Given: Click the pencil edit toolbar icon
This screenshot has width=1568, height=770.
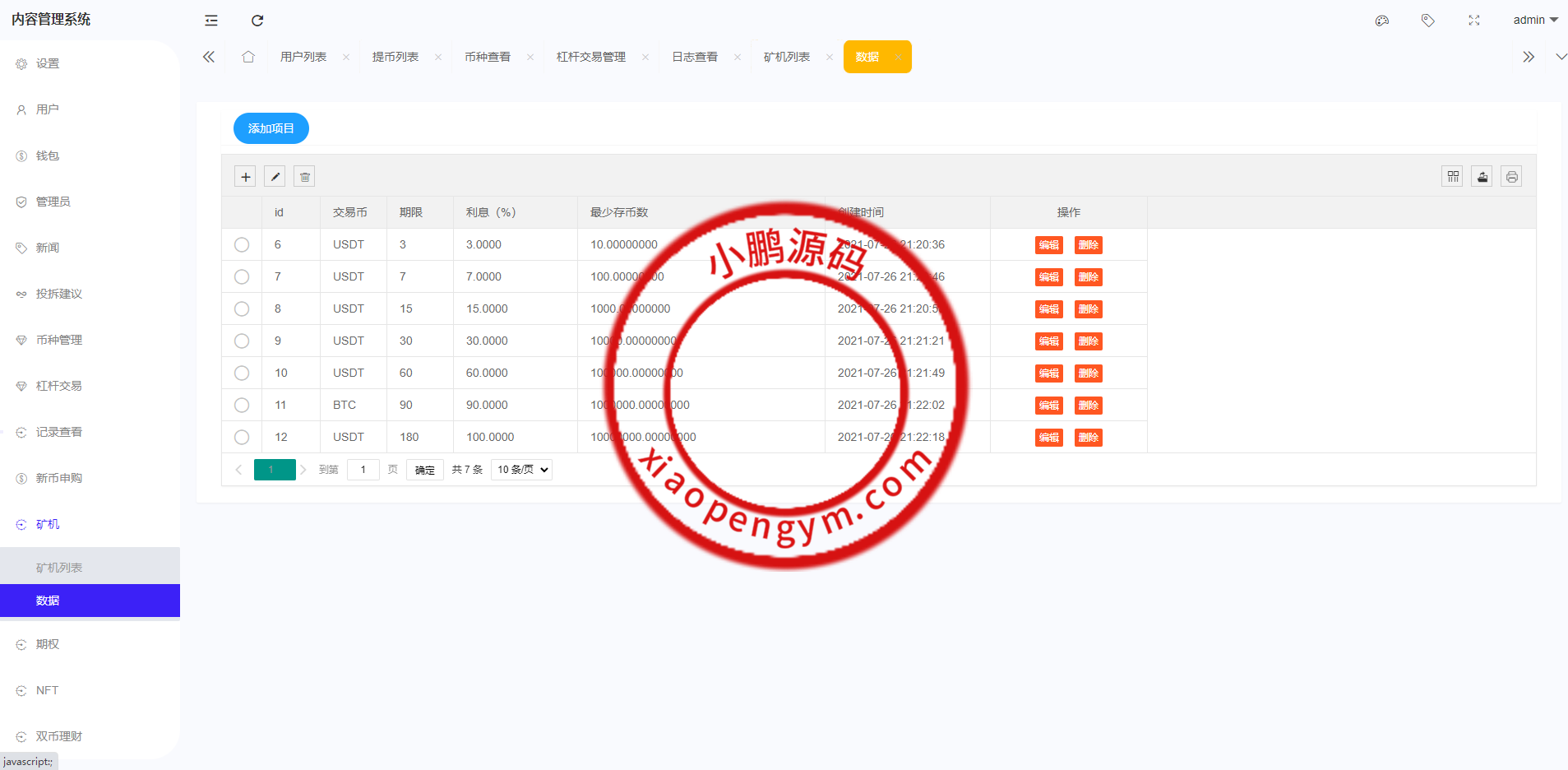Looking at the screenshot, I should coord(275,177).
